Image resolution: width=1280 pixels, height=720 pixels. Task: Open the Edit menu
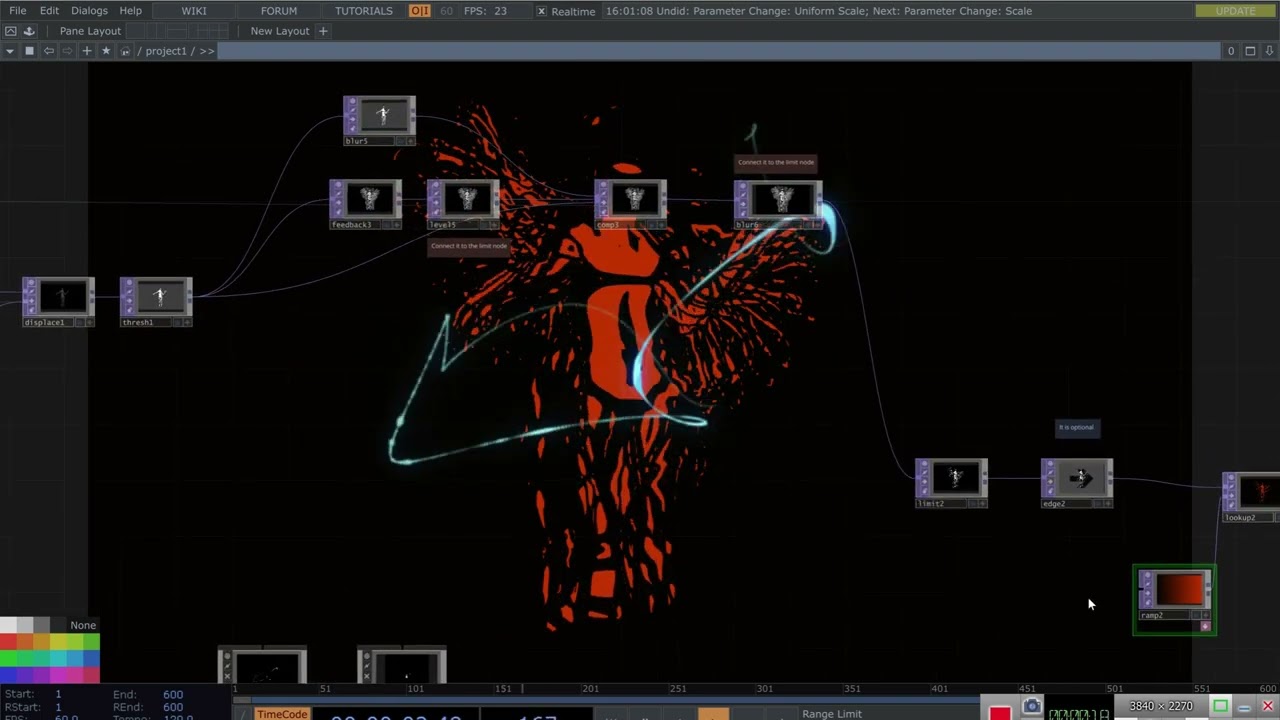[49, 11]
